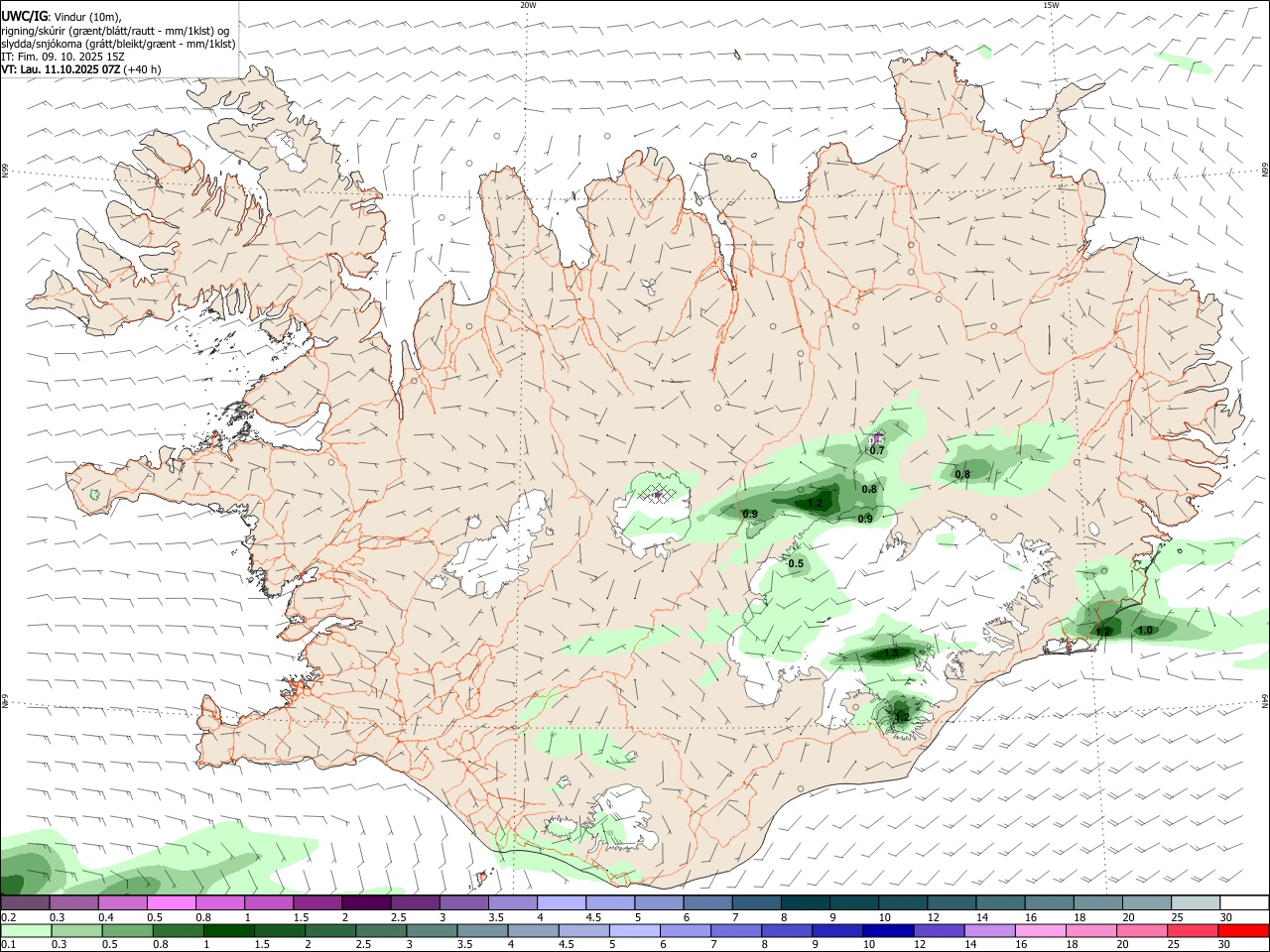Pick the lilac 14 swatch in lower scale

click(x=988, y=930)
